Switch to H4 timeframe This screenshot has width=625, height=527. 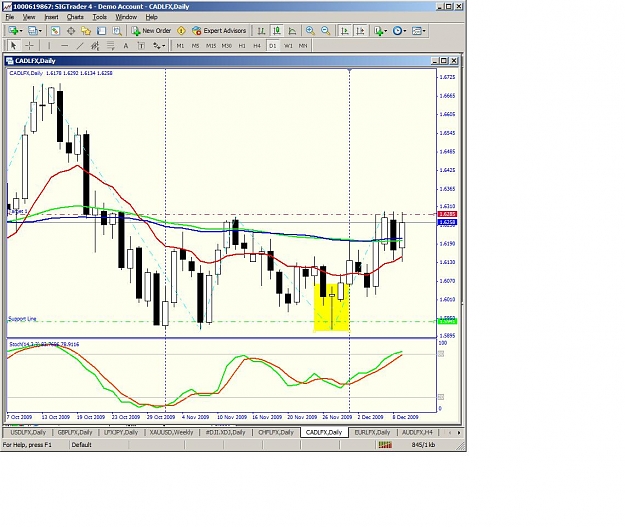coord(257,46)
